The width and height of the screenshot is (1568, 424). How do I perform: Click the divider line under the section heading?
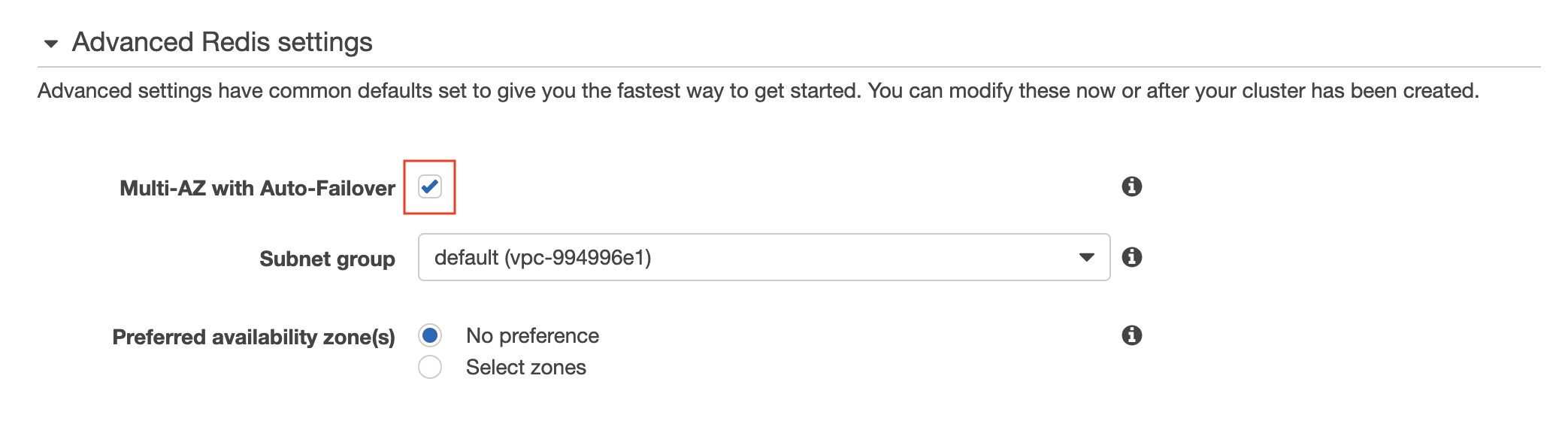coord(789,67)
